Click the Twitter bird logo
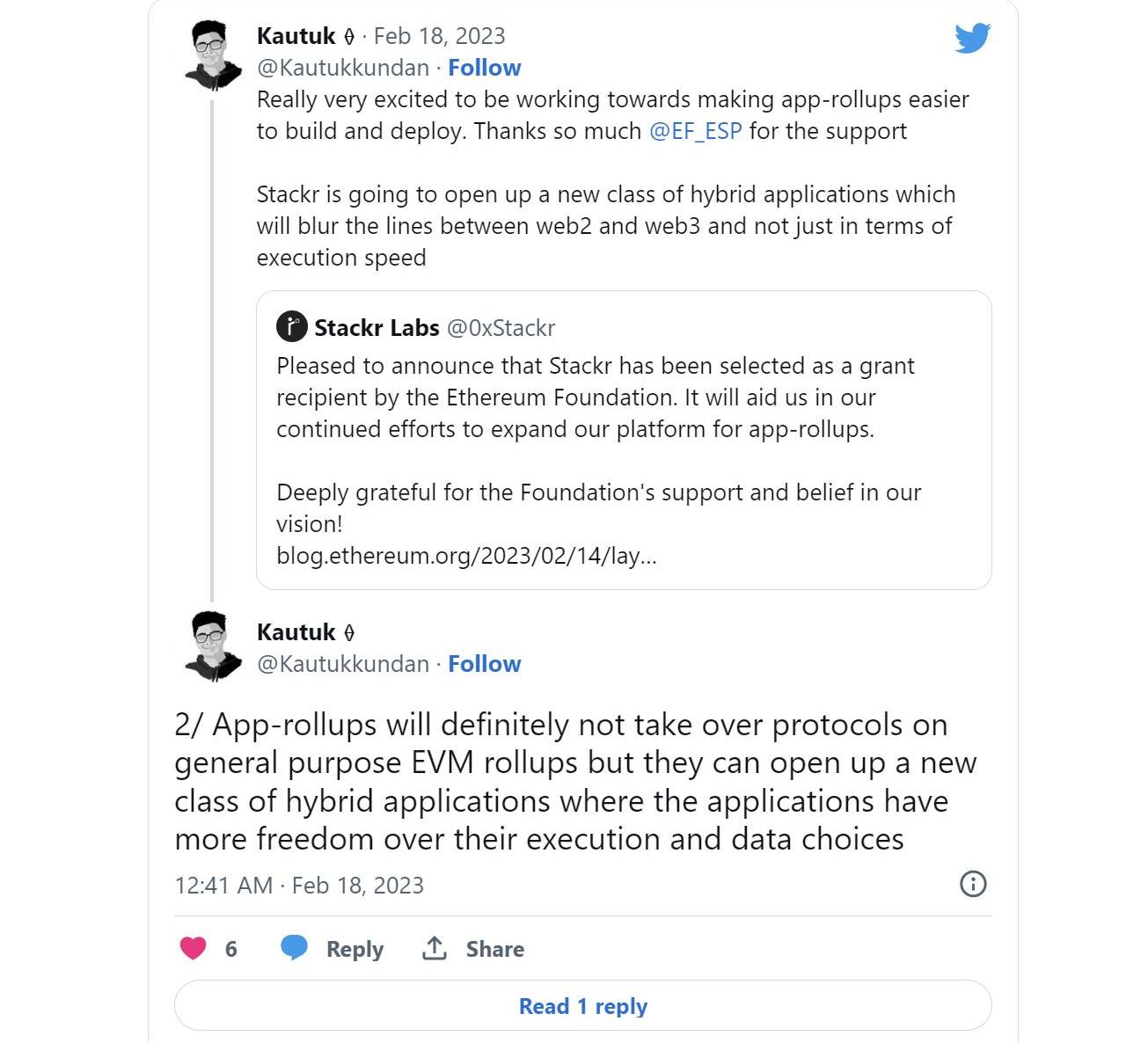The width and height of the screenshot is (1148, 1043). click(x=972, y=39)
